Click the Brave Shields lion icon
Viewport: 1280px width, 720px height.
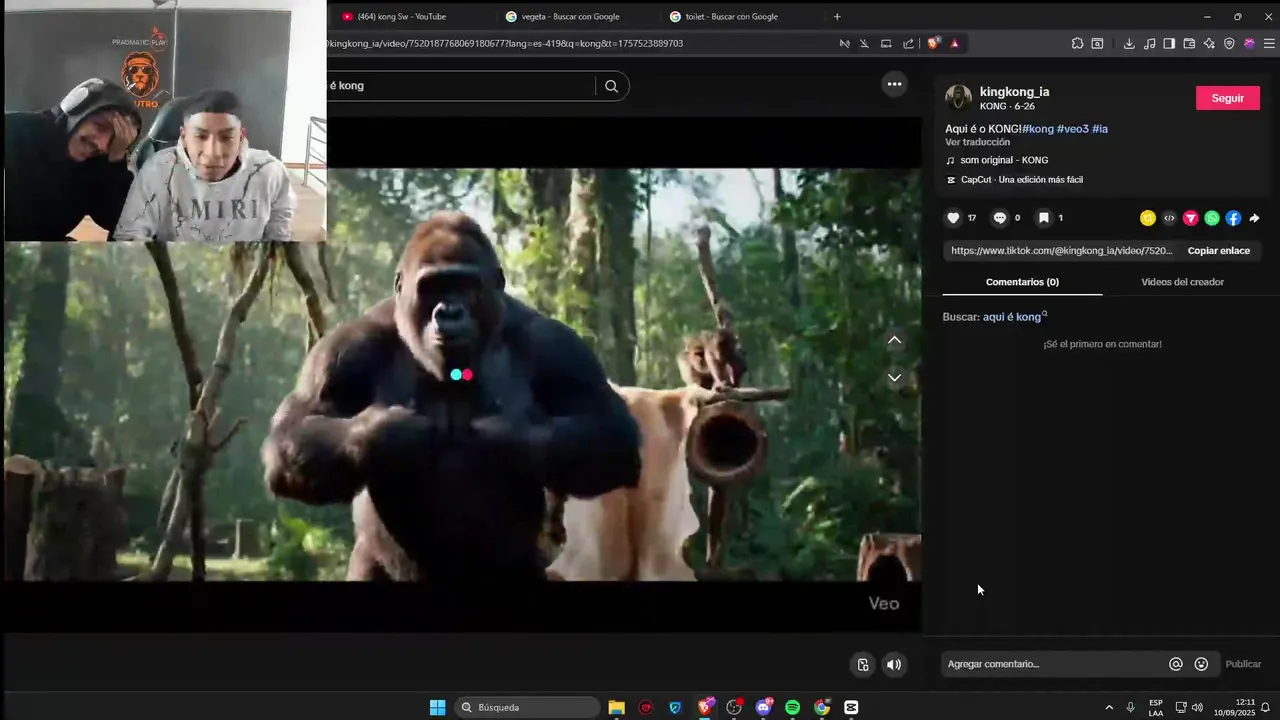pos(933,43)
